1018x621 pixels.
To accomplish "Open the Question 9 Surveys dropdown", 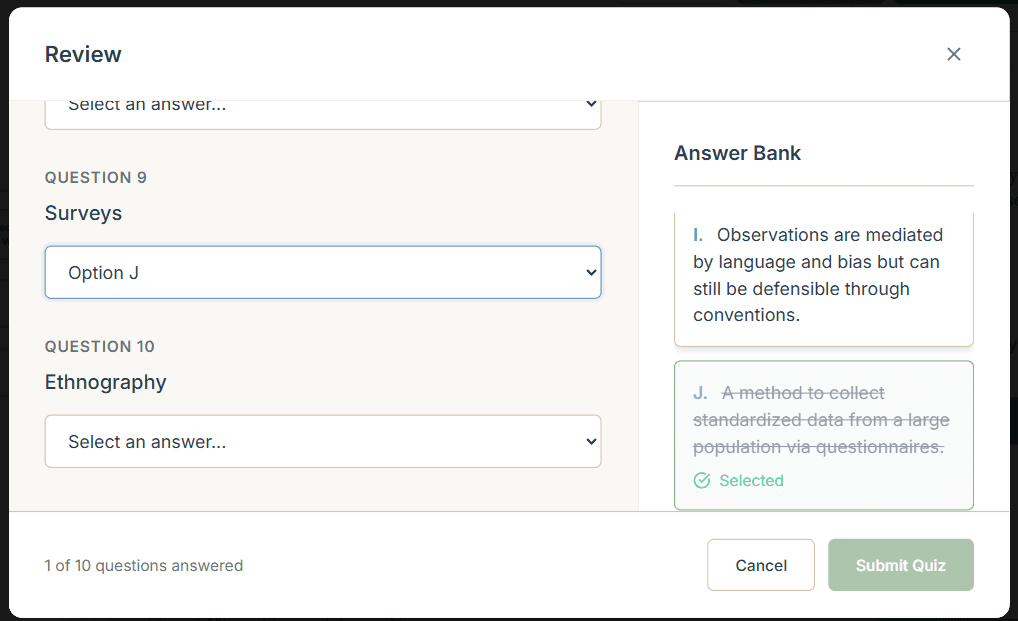I will tap(322, 271).
